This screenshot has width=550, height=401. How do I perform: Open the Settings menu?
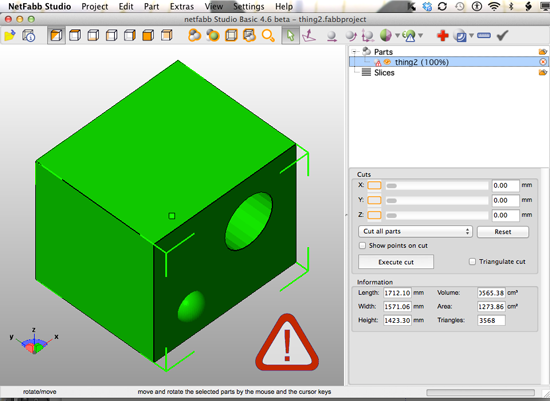tap(249, 7)
